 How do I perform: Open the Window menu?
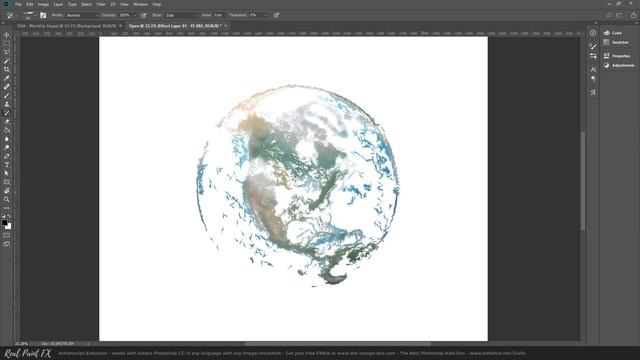tap(141, 4)
